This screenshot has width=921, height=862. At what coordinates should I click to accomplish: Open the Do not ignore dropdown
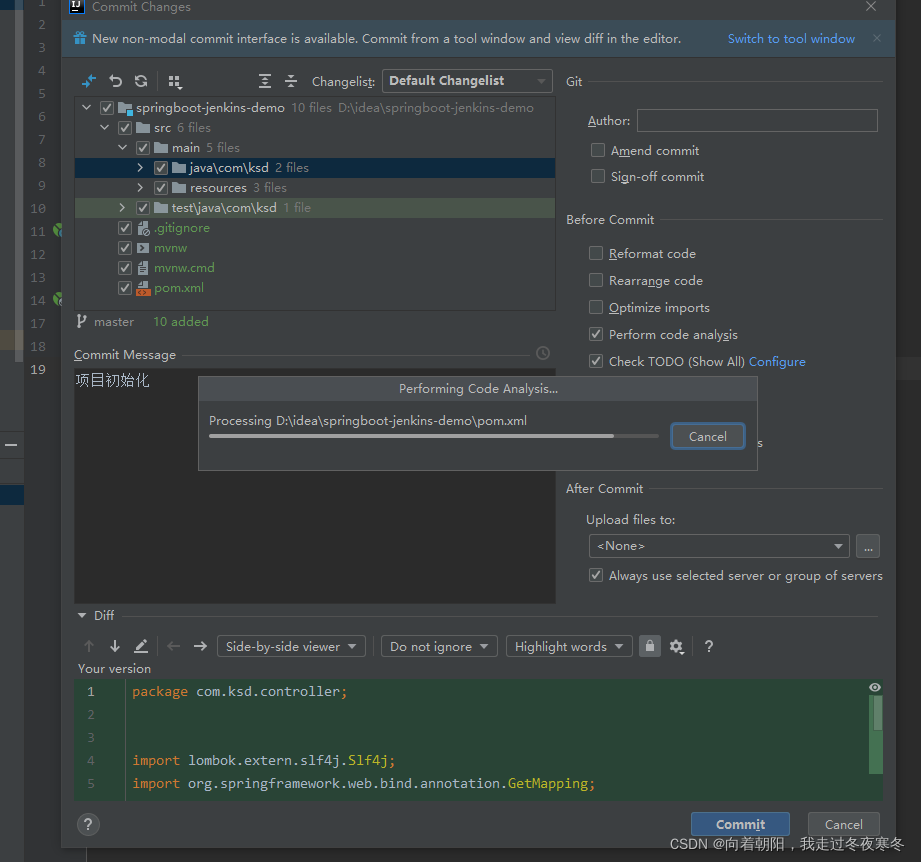tap(439, 646)
